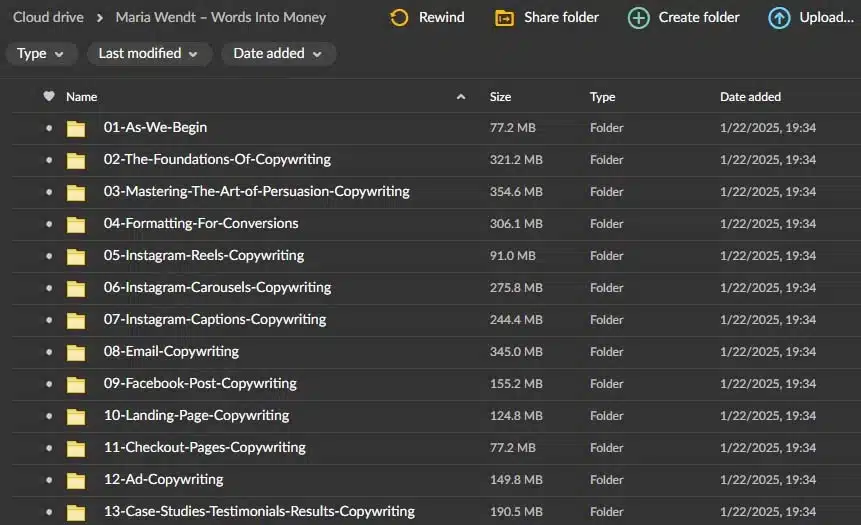The width and height of the screenshot is (861, 525).
Task: Click the 155.2 MB size value
Action: pyautogui.click(x=516, y=384)
